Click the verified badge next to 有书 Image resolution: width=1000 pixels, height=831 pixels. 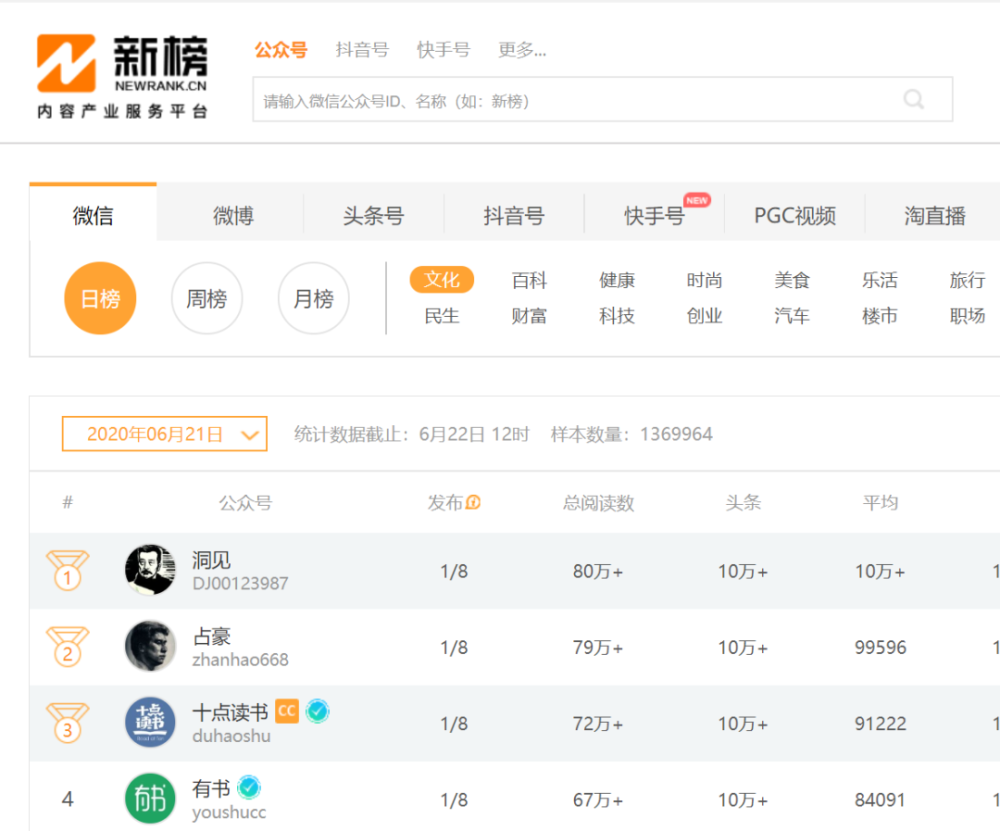tap(249, 788)
